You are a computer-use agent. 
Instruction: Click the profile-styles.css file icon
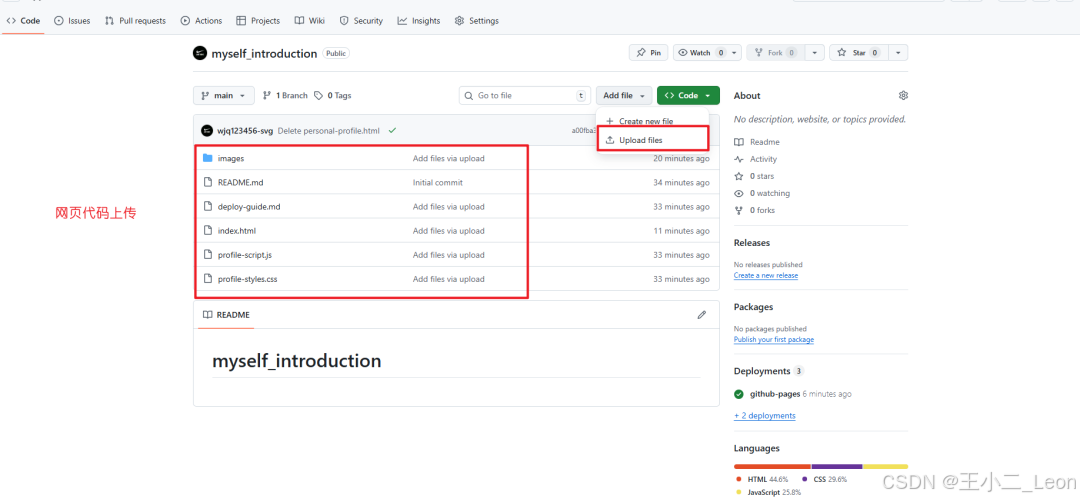pos(208,279)
